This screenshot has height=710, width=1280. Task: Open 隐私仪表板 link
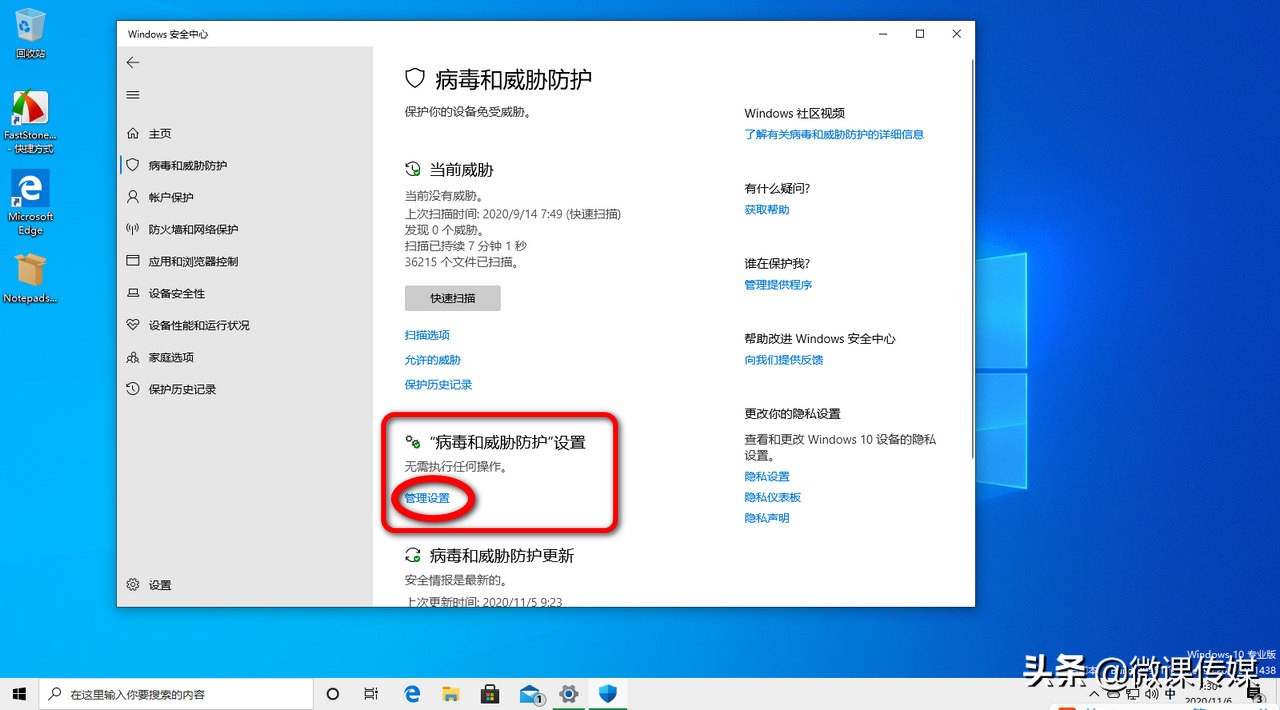(775, 497)
